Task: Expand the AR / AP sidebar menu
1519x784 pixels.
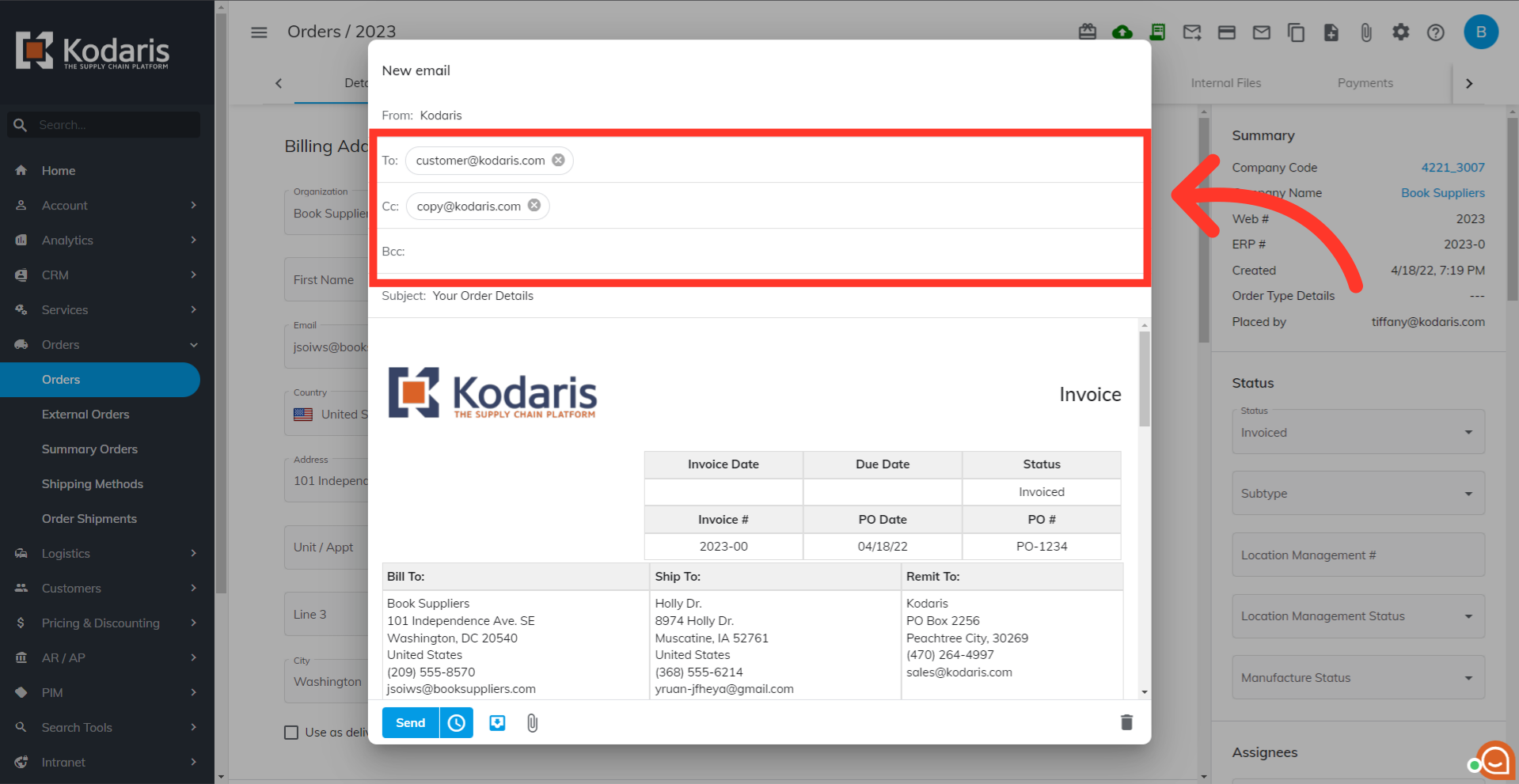Action: (x=106, y=658)
